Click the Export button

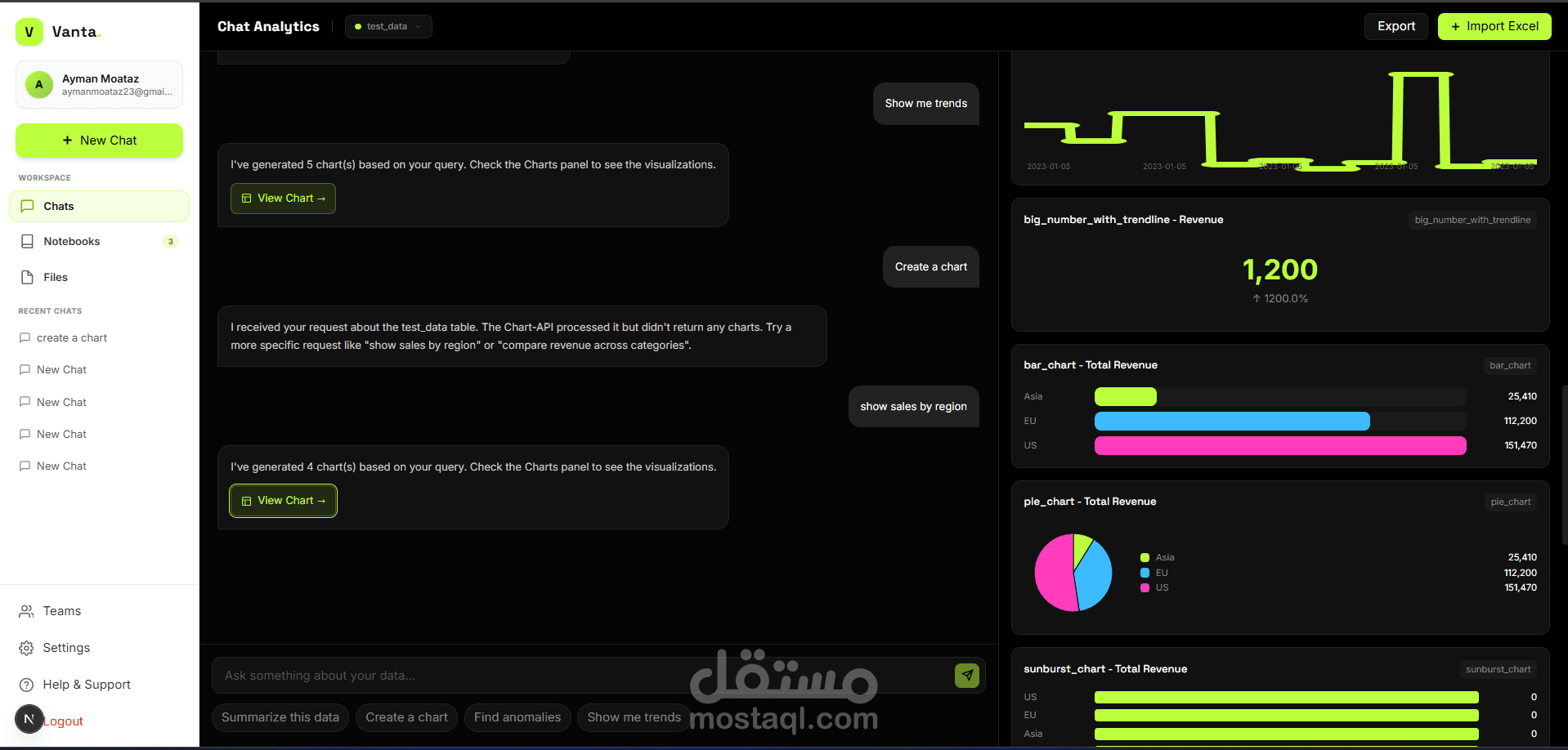[x=1396, y=26]
